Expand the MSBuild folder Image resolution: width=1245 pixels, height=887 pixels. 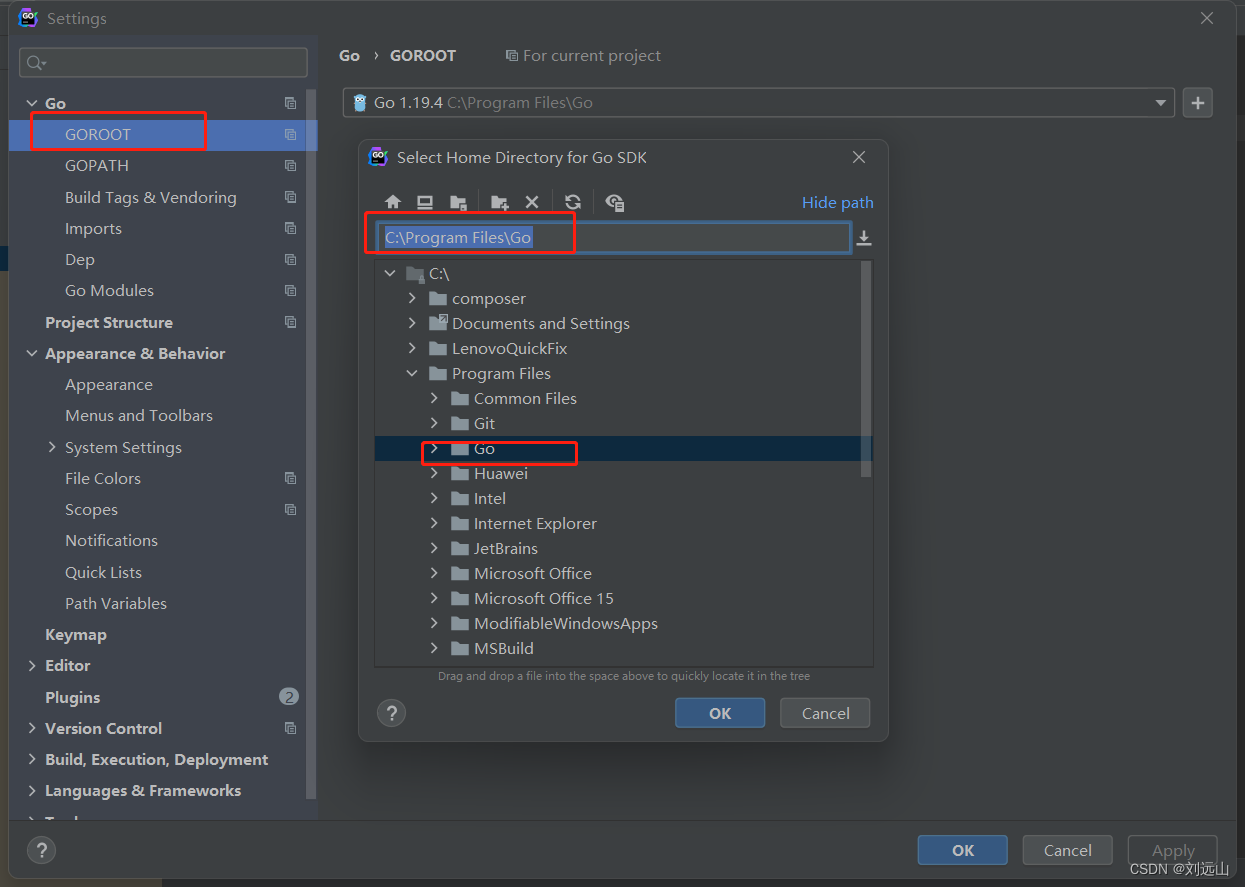click(434, 648)
